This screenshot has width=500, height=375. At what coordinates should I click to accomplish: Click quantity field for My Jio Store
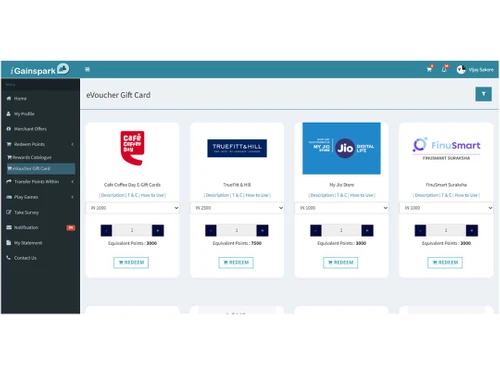pyautogui.click(x=341, y=230)
